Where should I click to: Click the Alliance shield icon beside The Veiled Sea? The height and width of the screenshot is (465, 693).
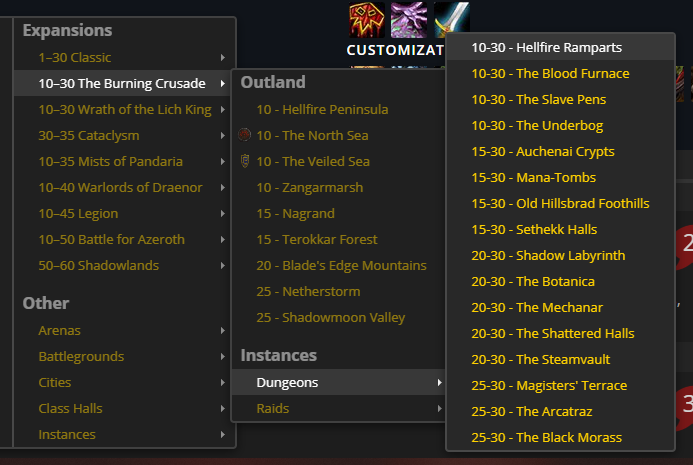pyautogui.click(x=246, y=161)
